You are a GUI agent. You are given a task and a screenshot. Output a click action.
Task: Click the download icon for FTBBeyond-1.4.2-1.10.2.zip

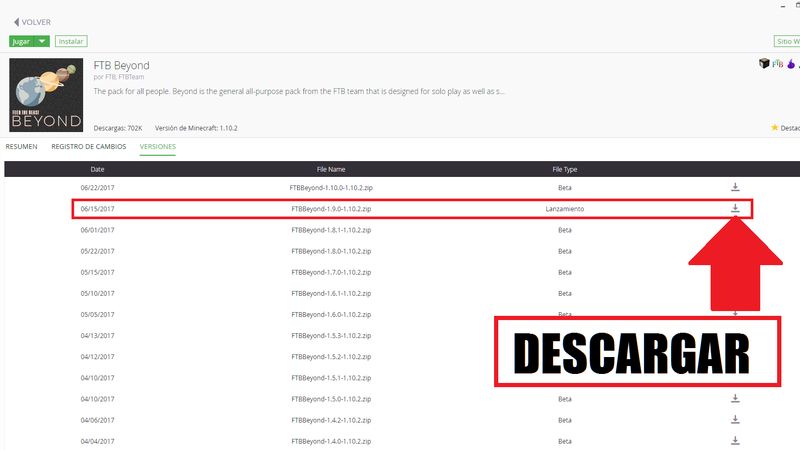coord(735,419)
